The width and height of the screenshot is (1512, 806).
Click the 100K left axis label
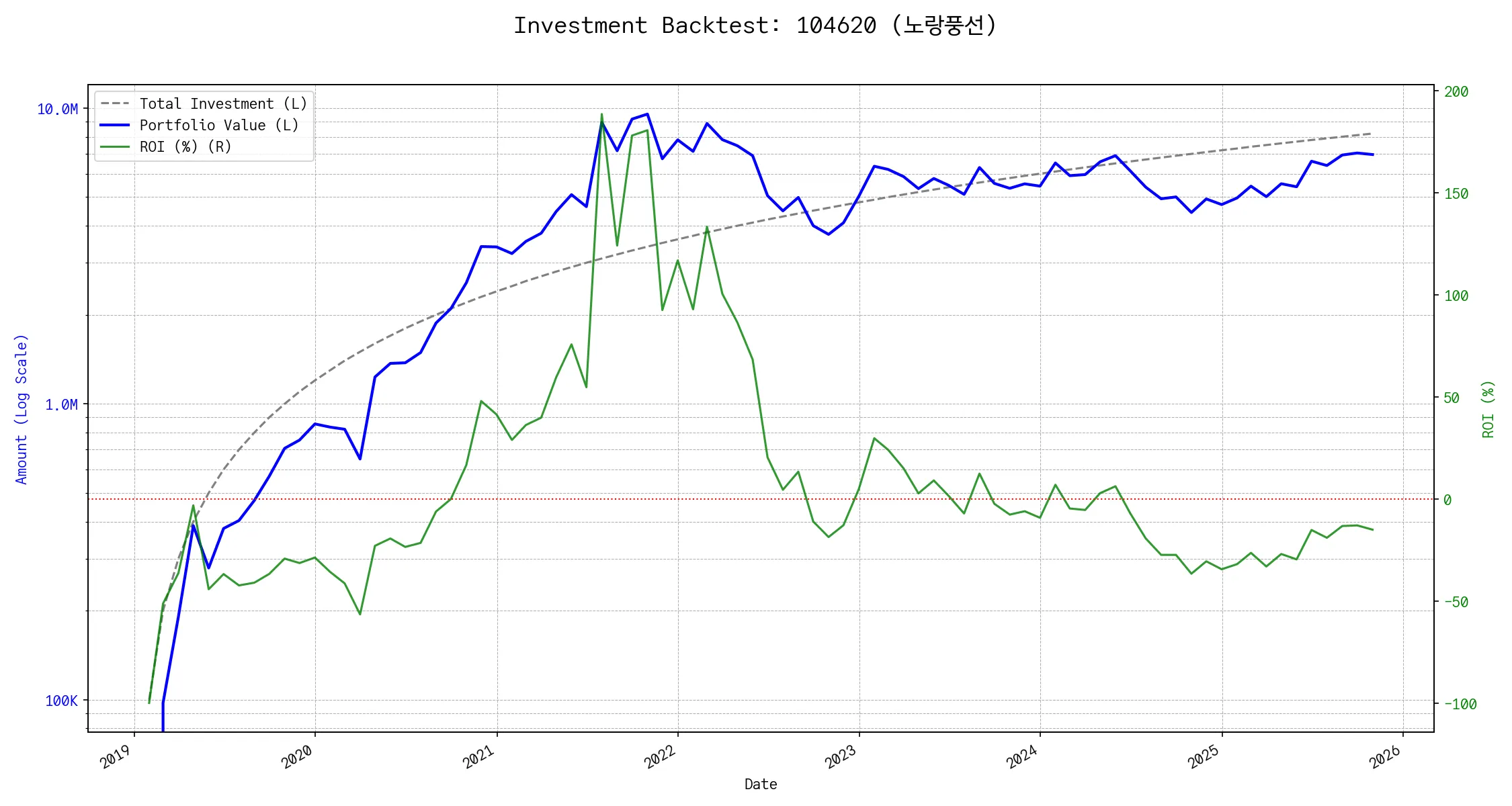pyautogui.click(x=61, y=701)
